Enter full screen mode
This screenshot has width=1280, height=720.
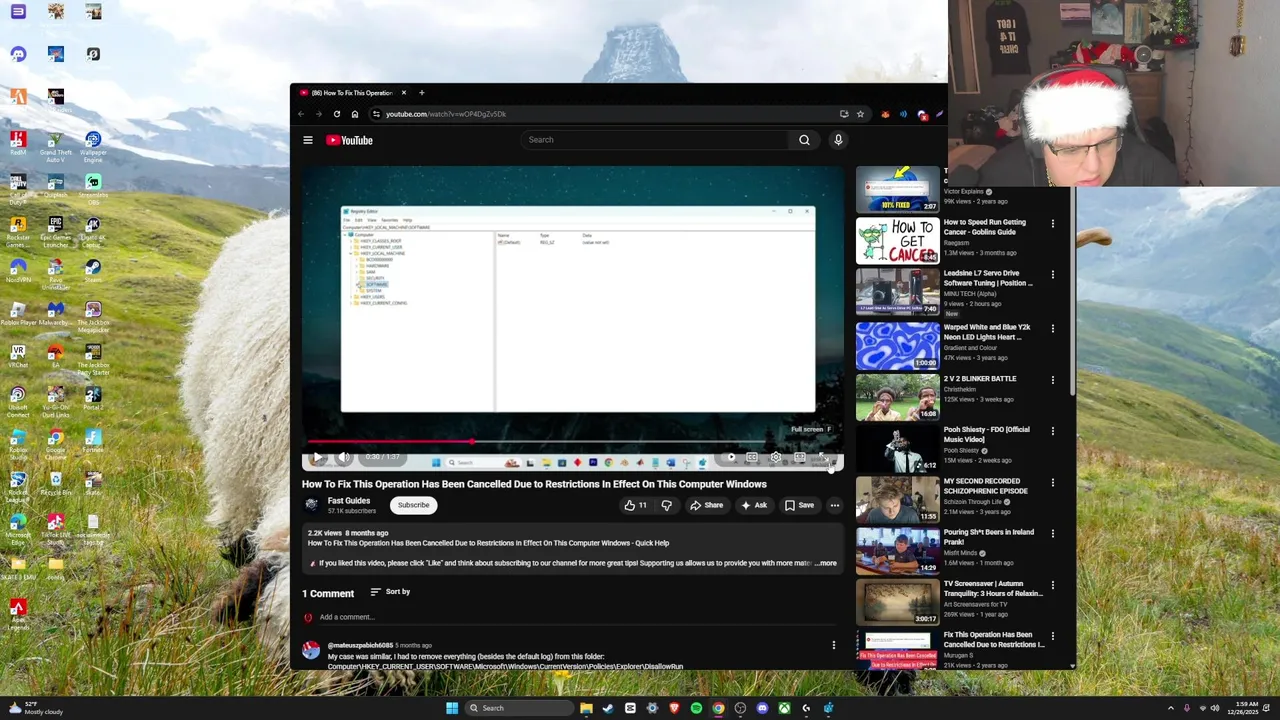824,457
